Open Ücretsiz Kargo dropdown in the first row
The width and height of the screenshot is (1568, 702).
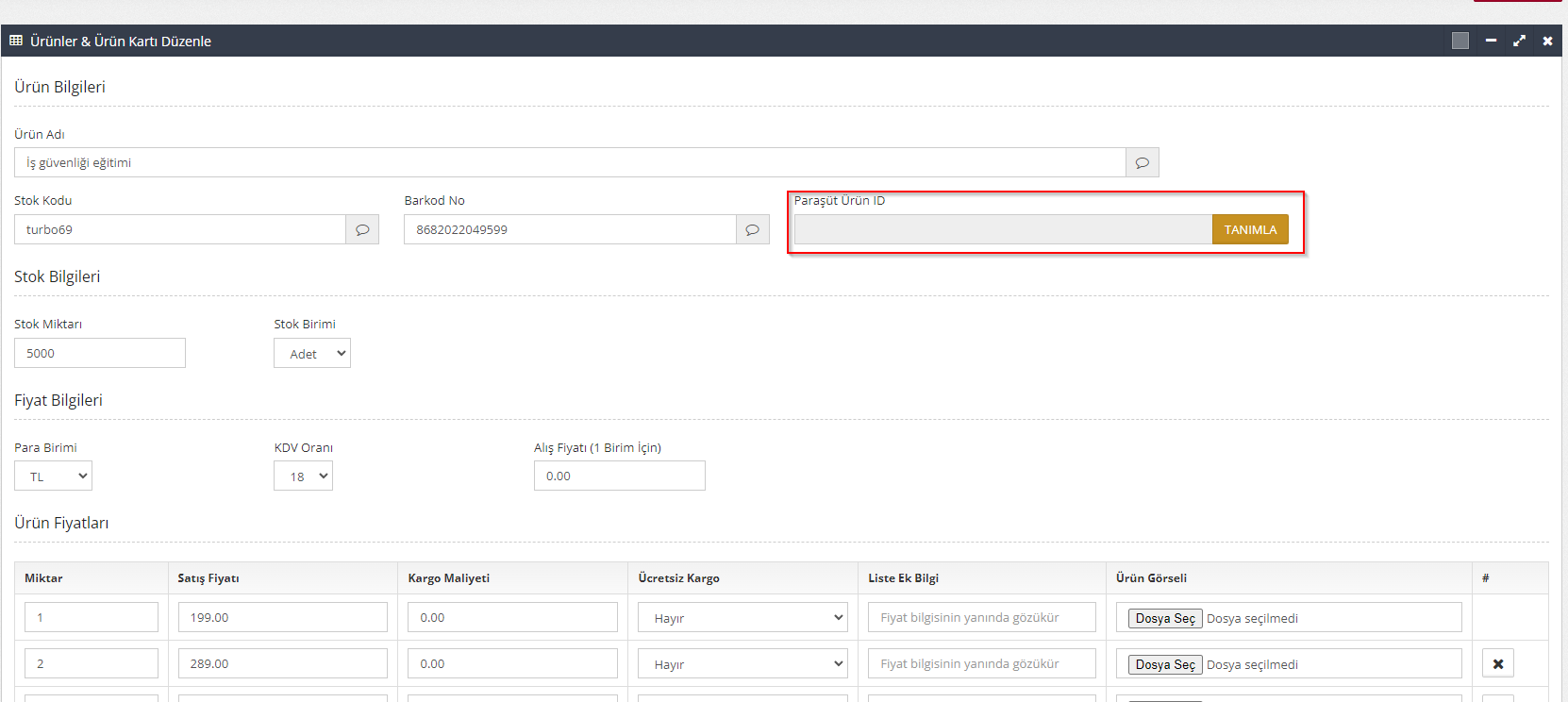[742, 617]
